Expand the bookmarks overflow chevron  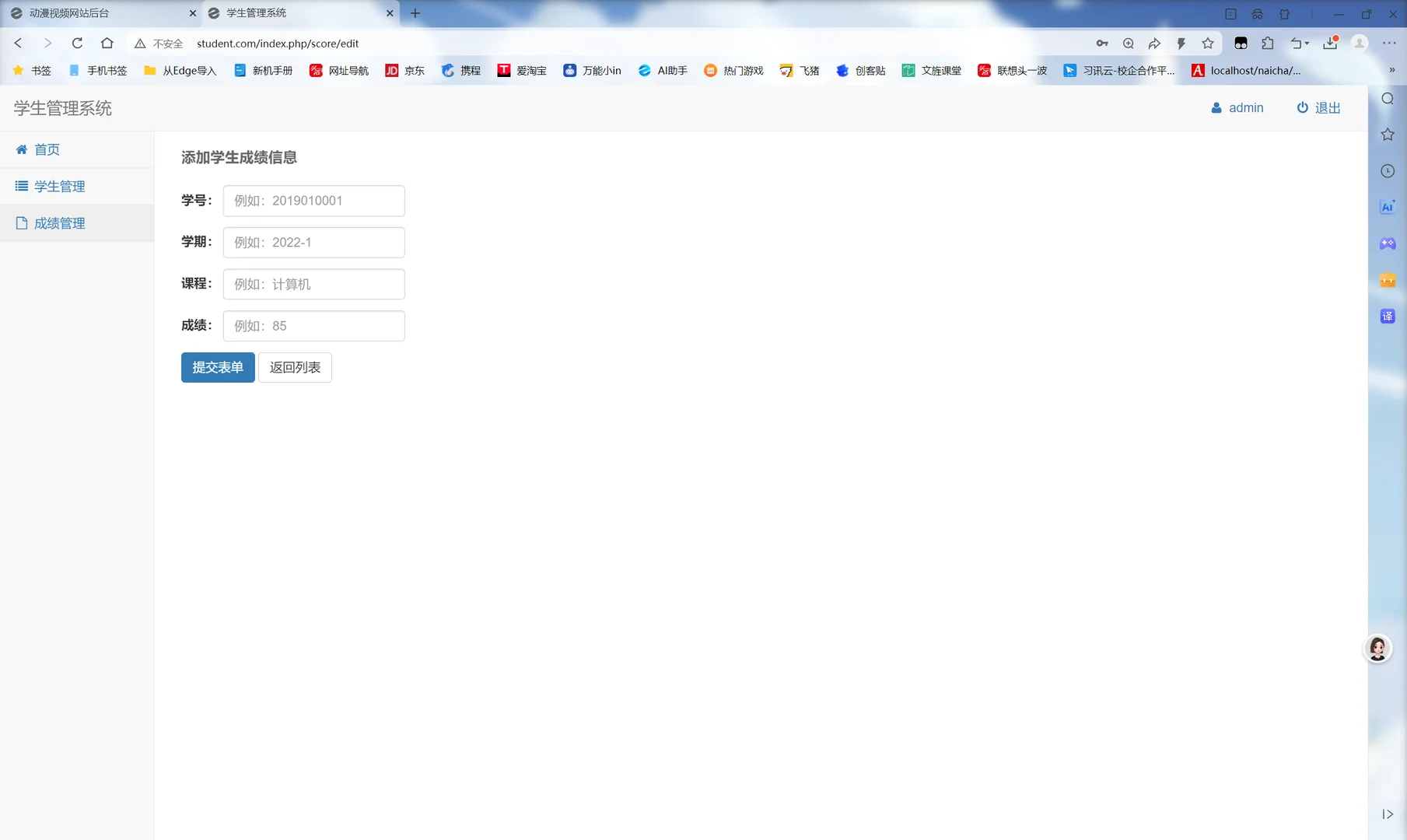1393,70
